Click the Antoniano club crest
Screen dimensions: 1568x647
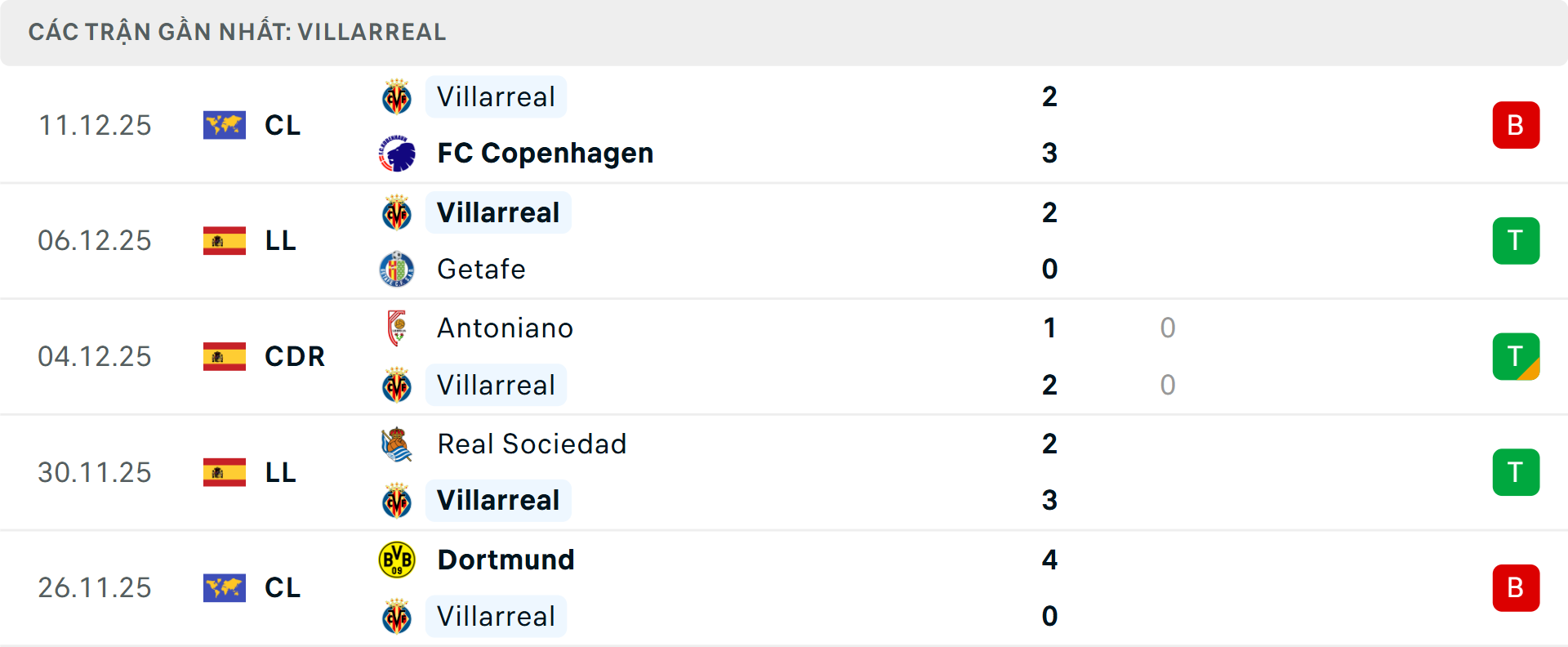pyautogui.click(x=398, y=328)
